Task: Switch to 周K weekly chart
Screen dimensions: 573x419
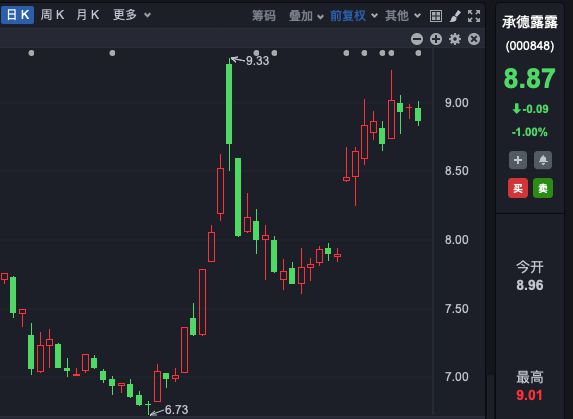Action: coord(52,15)
